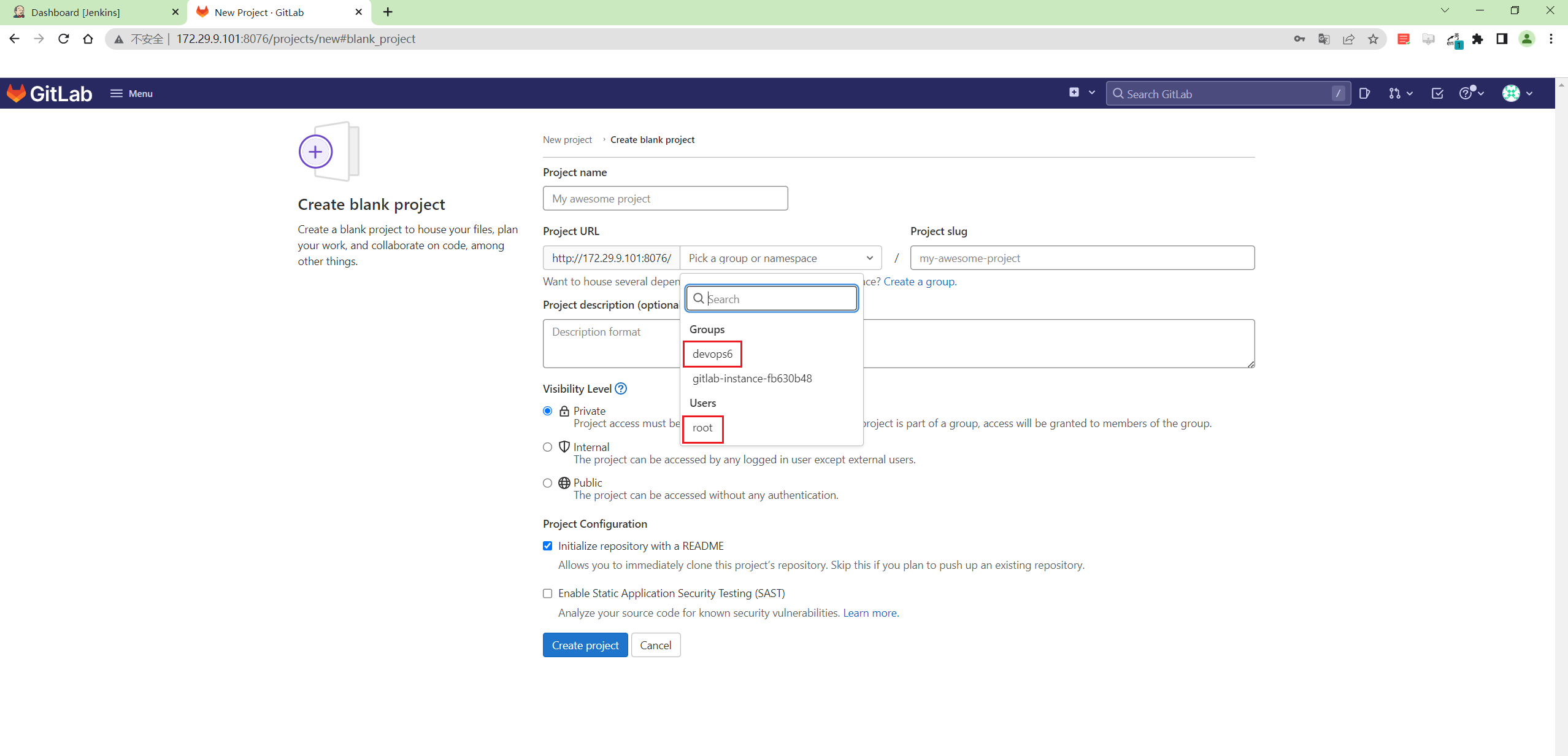Reload the page with refresh icon

click(64, 39)
